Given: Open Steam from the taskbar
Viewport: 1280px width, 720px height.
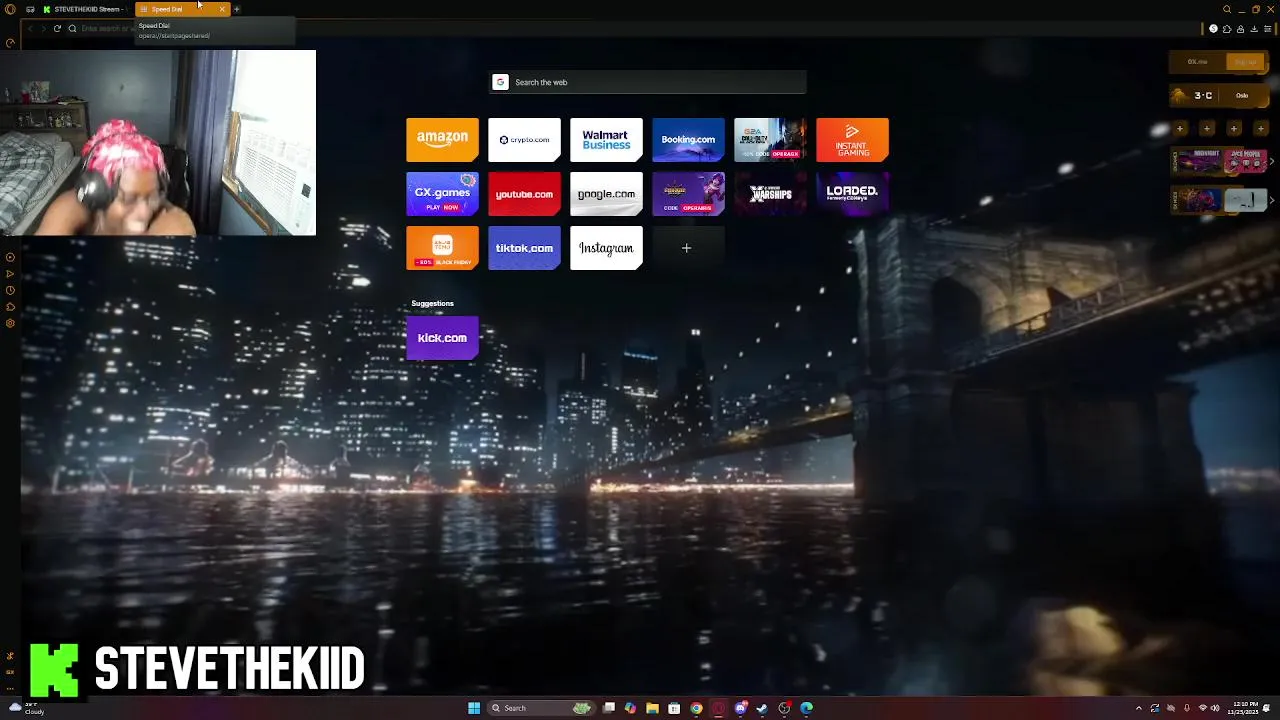Looking at the screenshot, I should [x=762, y=708].
